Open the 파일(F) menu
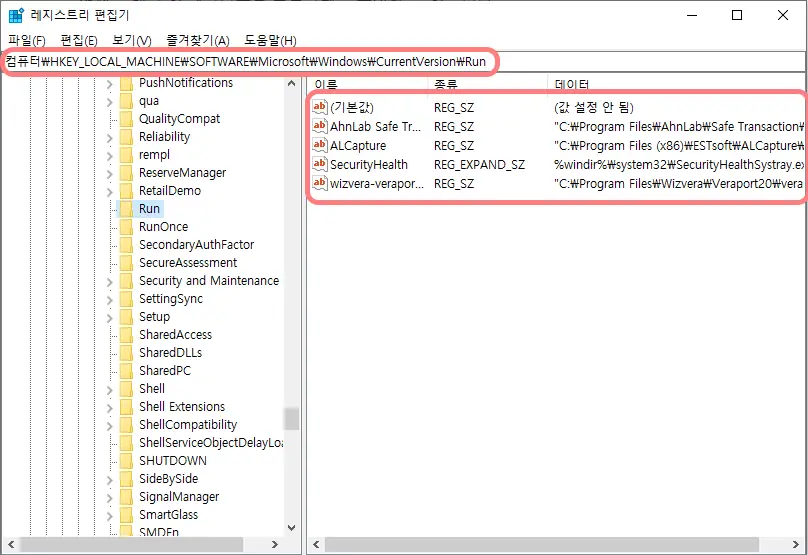The height and width of the screenshot is (555, 808). (26, 40)
